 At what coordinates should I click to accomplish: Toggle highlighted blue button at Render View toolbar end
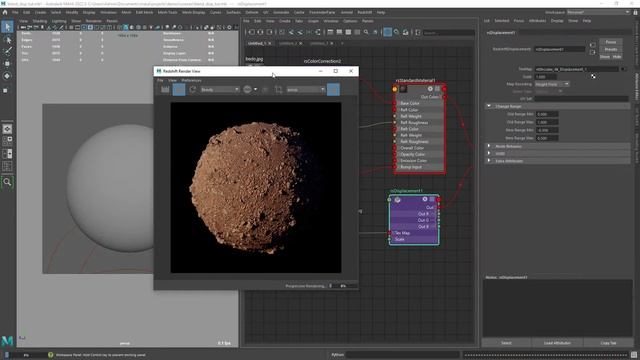(333, 89)
